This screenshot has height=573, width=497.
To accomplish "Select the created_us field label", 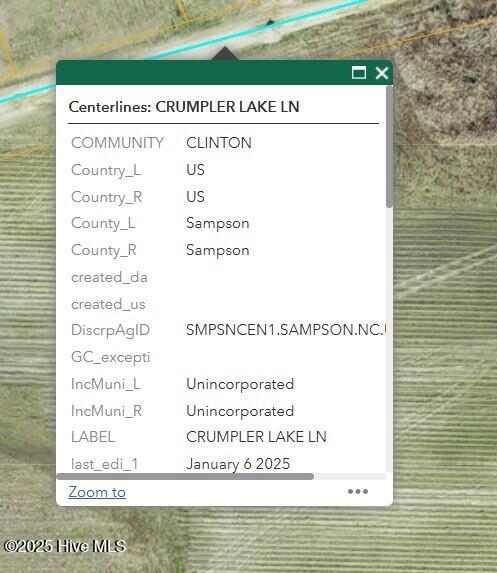I will (x=108, y=304).
